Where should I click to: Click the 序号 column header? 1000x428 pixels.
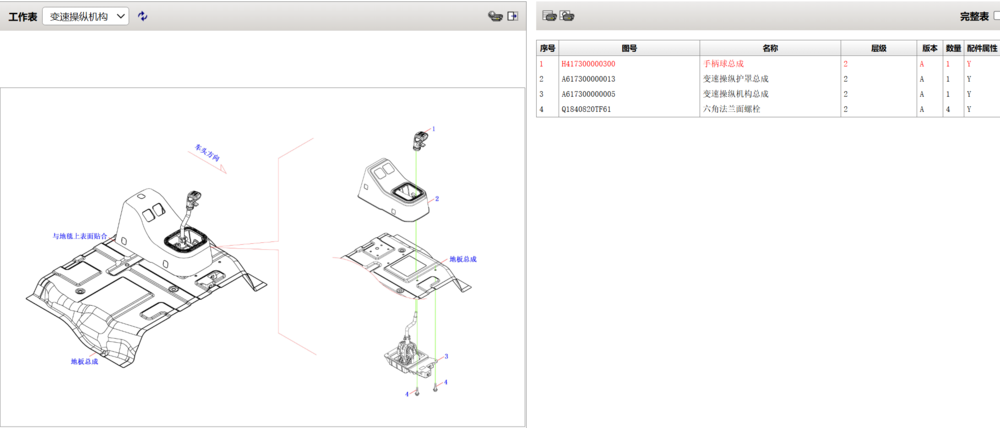coord(547,48)
